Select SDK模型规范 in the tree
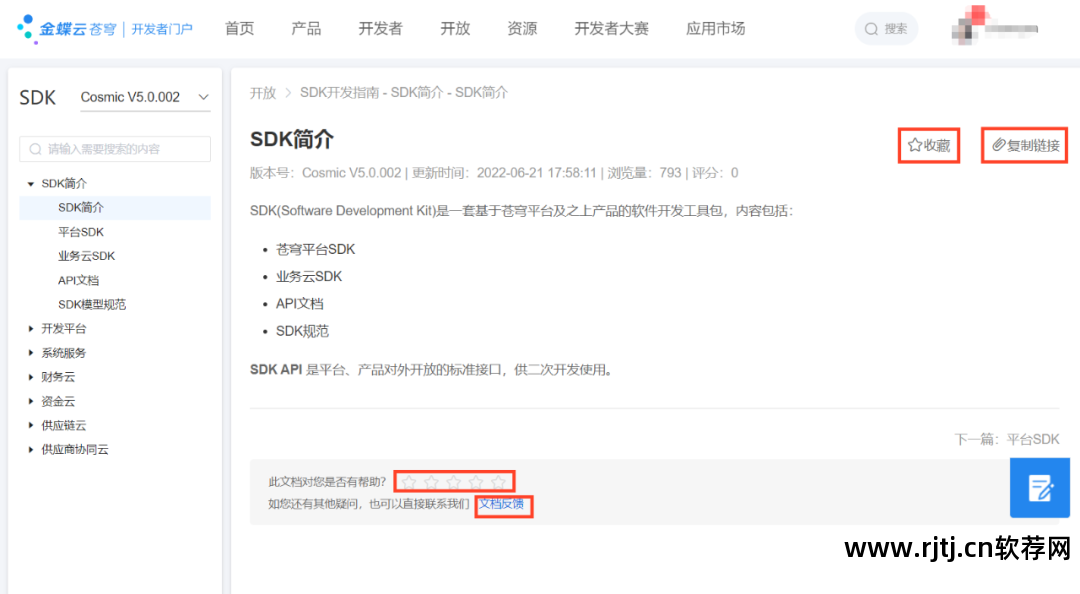This screenshot has height=594, width=1080. (92, 305)
